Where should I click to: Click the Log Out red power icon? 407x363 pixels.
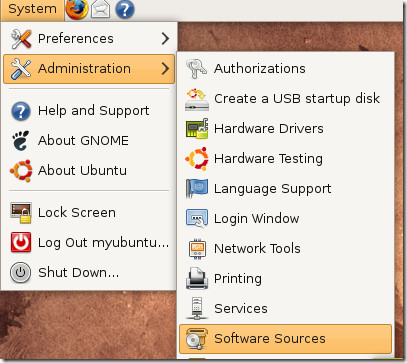21,242
